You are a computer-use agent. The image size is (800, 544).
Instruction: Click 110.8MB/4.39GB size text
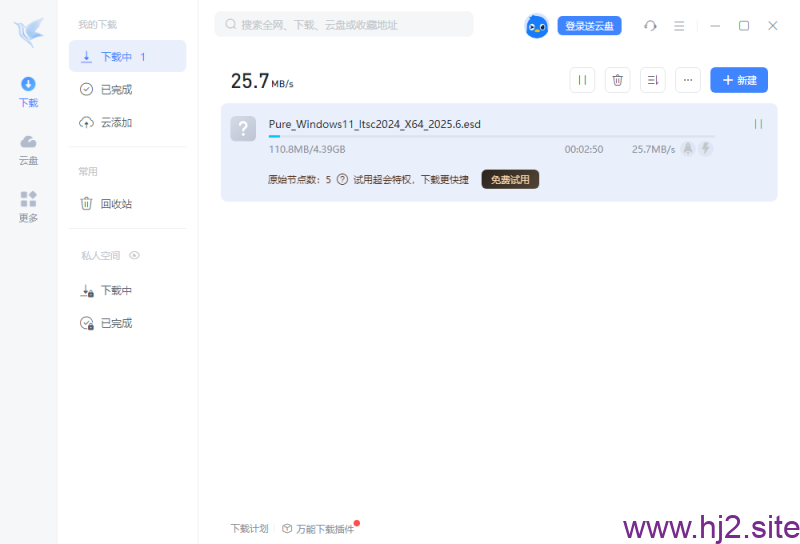(x=307, y=150)
